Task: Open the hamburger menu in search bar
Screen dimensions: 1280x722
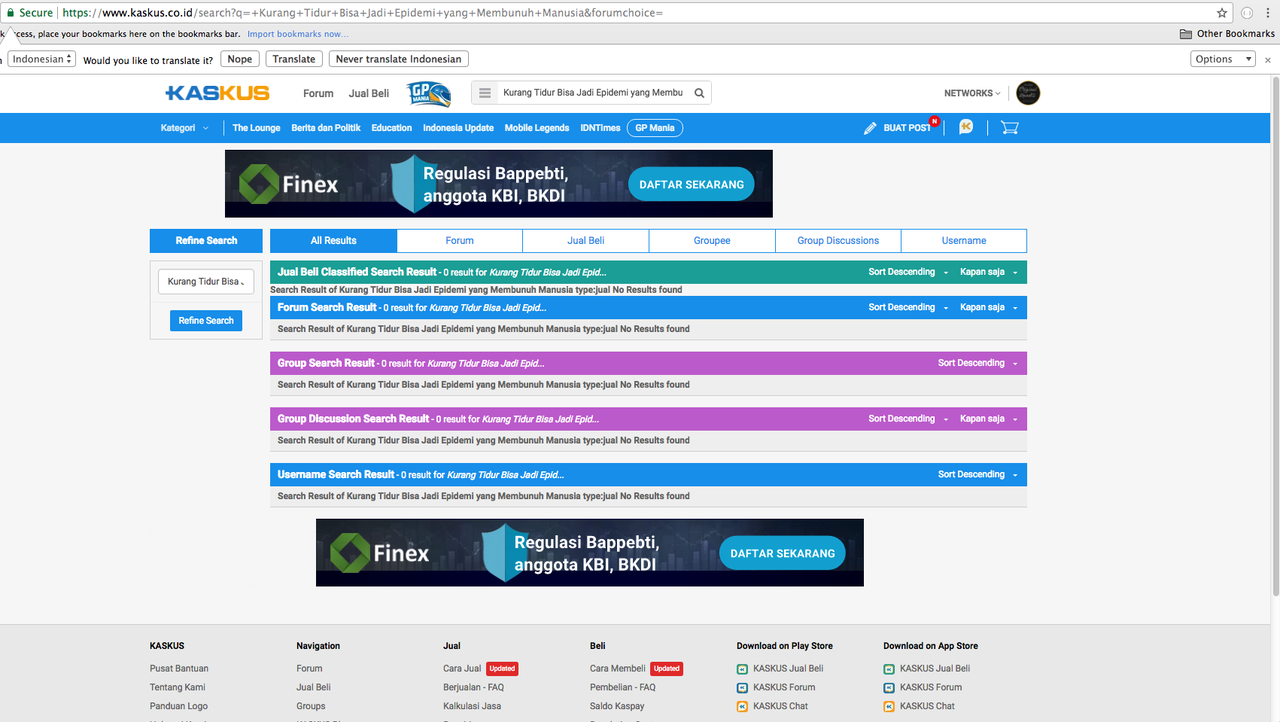Action: coord(485,93)
